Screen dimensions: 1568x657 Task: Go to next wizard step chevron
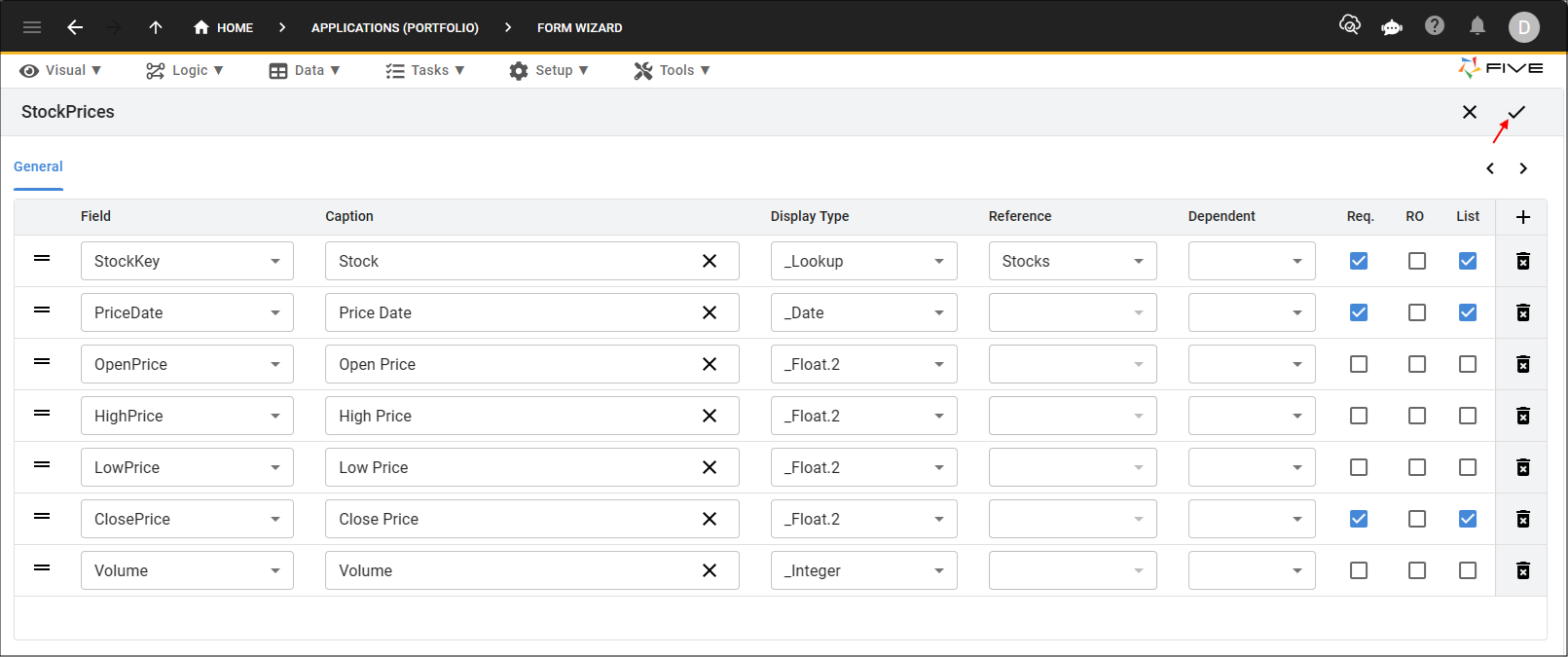click(1523, 168)
